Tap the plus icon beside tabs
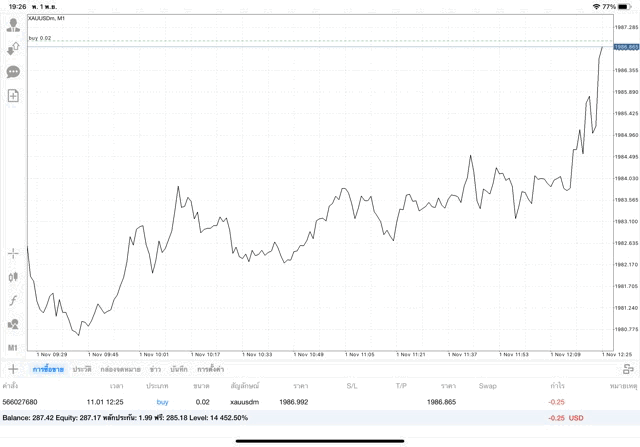Screen dimensions: 640x447 click(13, 369)
